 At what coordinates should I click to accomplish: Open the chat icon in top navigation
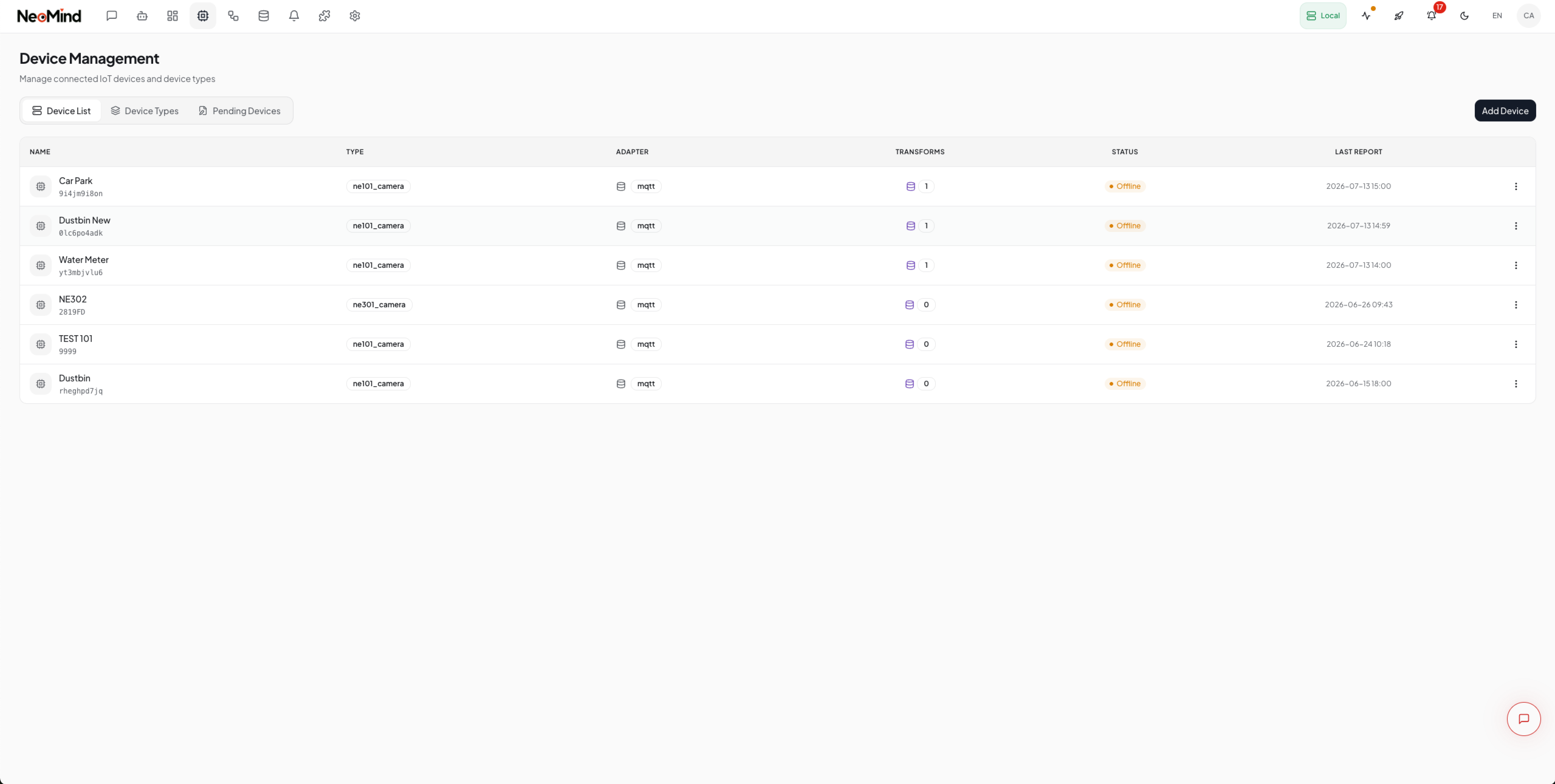pyautogui.click(x=112, y=16)
